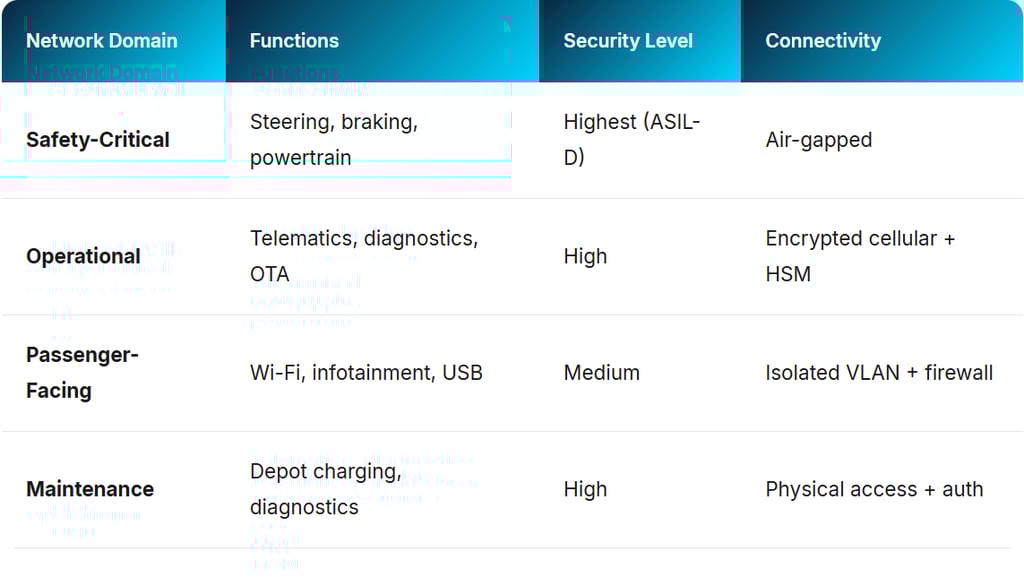
Task: Click the "Highest (ASIL-D)" security cell
Action: click(x=632, y=140)
